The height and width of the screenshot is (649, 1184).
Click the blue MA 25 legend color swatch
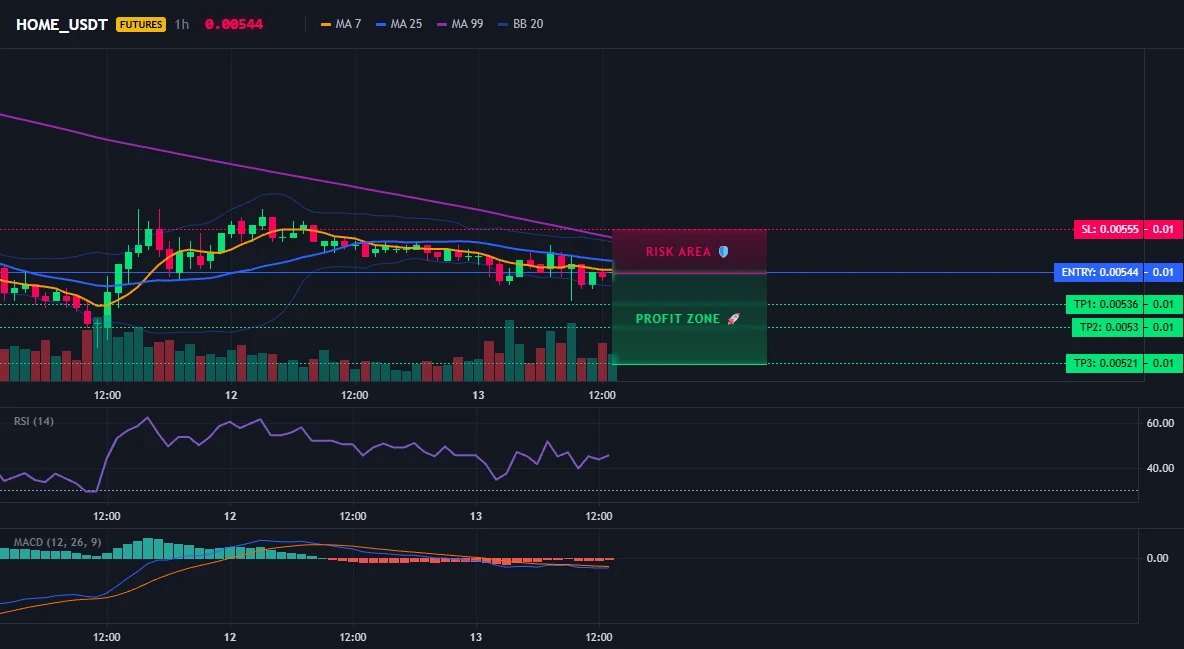(x=381, y=24)
